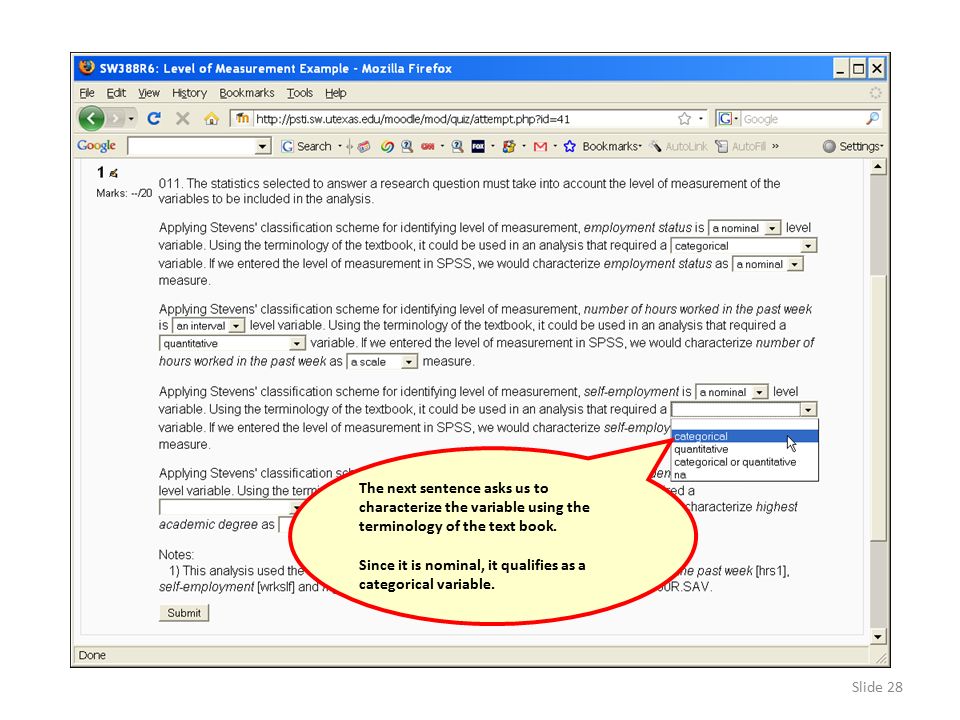Reload the page with the Refresh icon
This screenshot has width=960, height=720.
pos(154,118)
